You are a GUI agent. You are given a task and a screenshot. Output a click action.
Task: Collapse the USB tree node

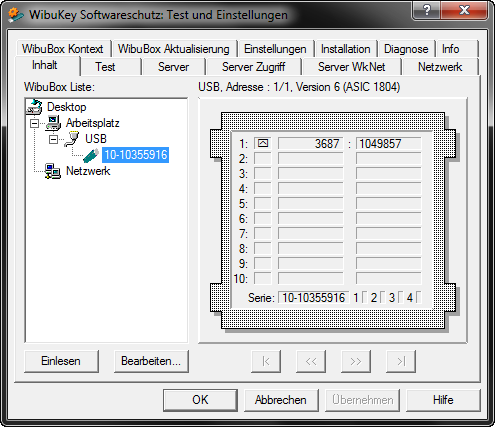53,139
